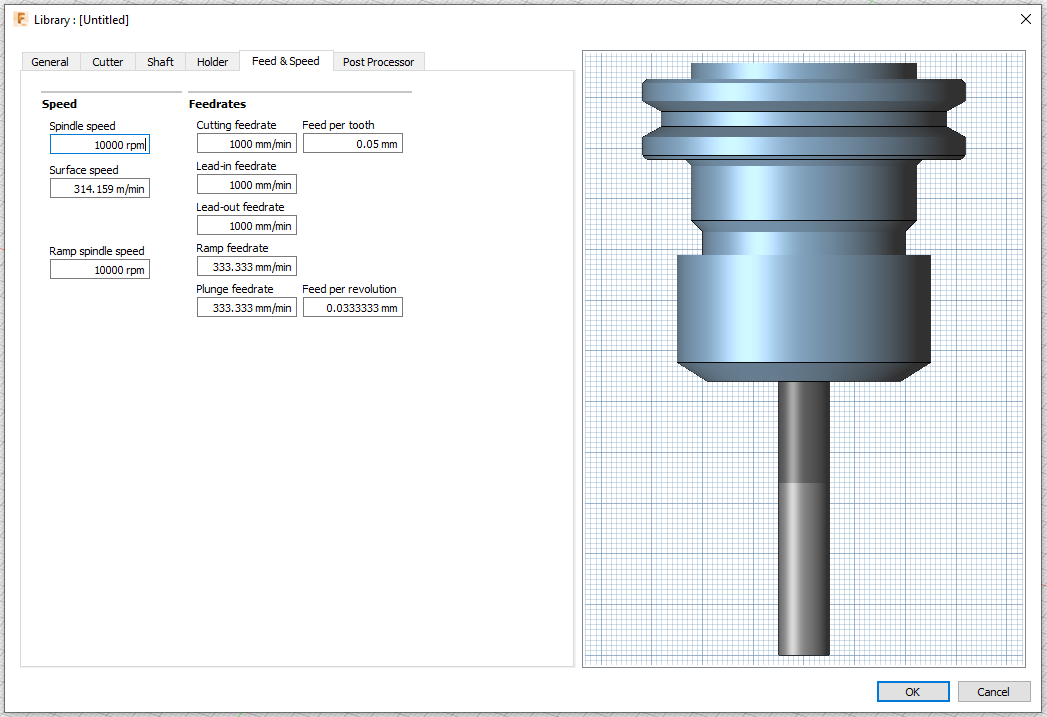Click the Fusion app icon in title bar
1047x717 pixels.
pyautogui.click(x=21, y=19)
